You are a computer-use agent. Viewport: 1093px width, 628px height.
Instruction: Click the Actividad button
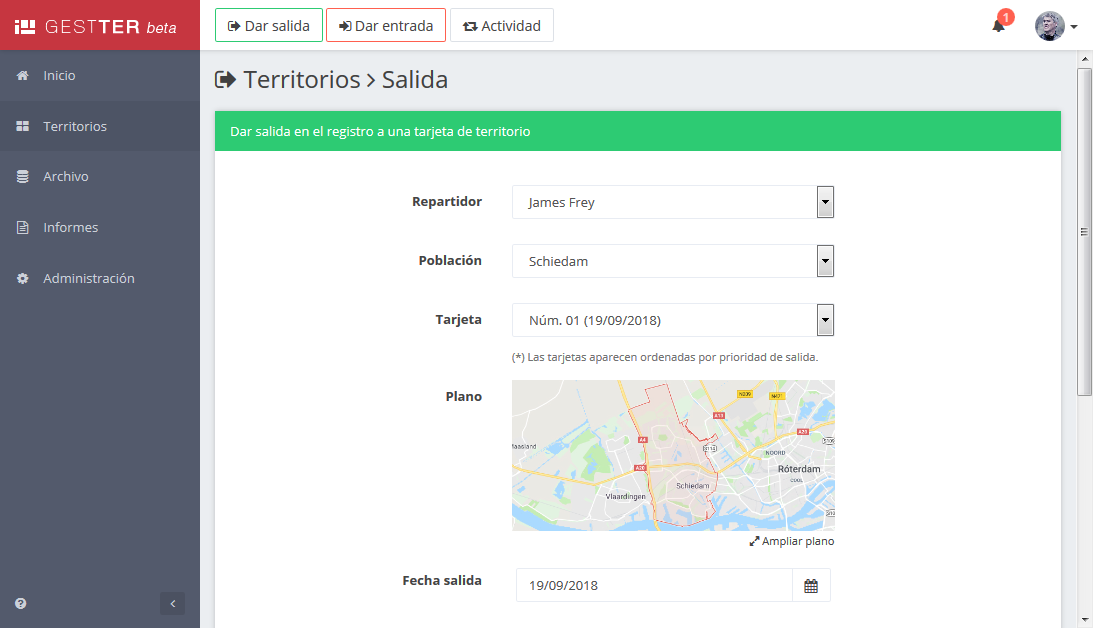click(502, 26)
